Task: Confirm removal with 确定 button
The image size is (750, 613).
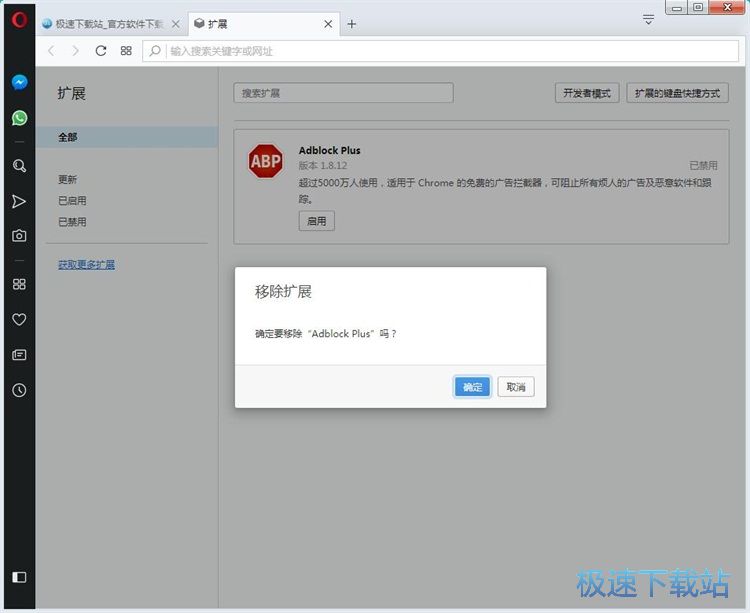Action: point(472,387)
